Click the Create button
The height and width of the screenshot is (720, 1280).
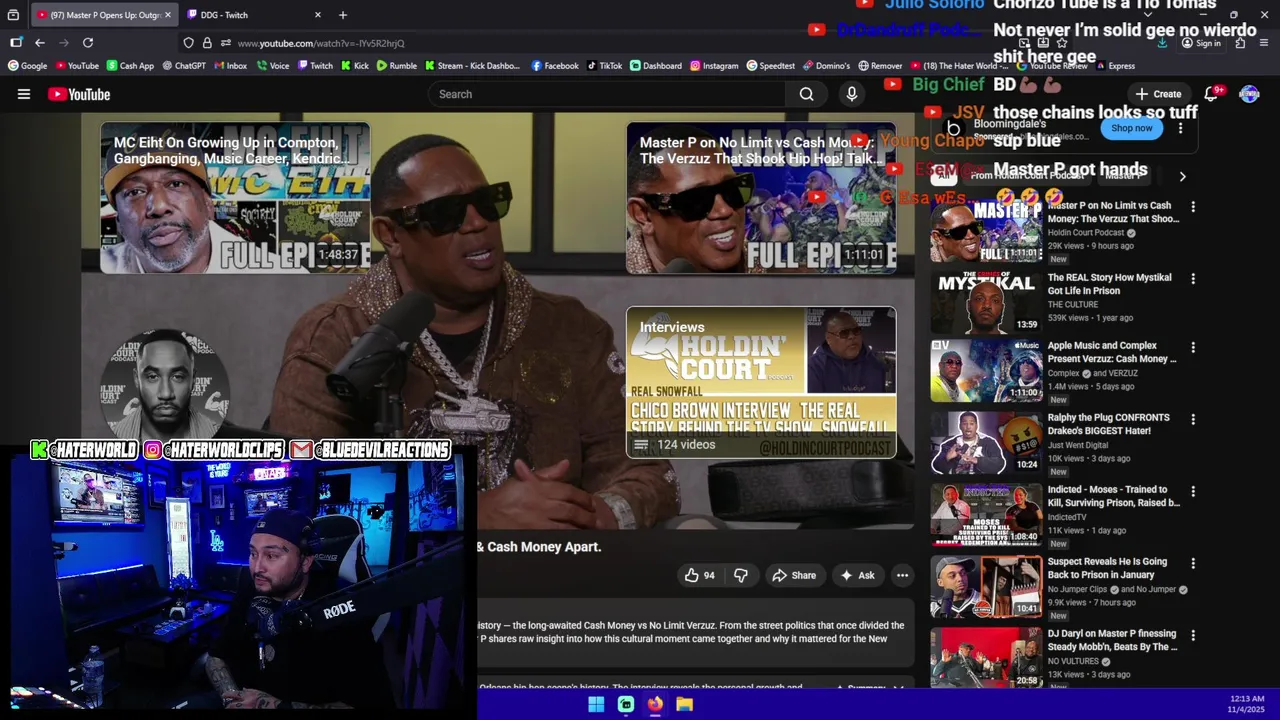click(x=1158, y=94)
